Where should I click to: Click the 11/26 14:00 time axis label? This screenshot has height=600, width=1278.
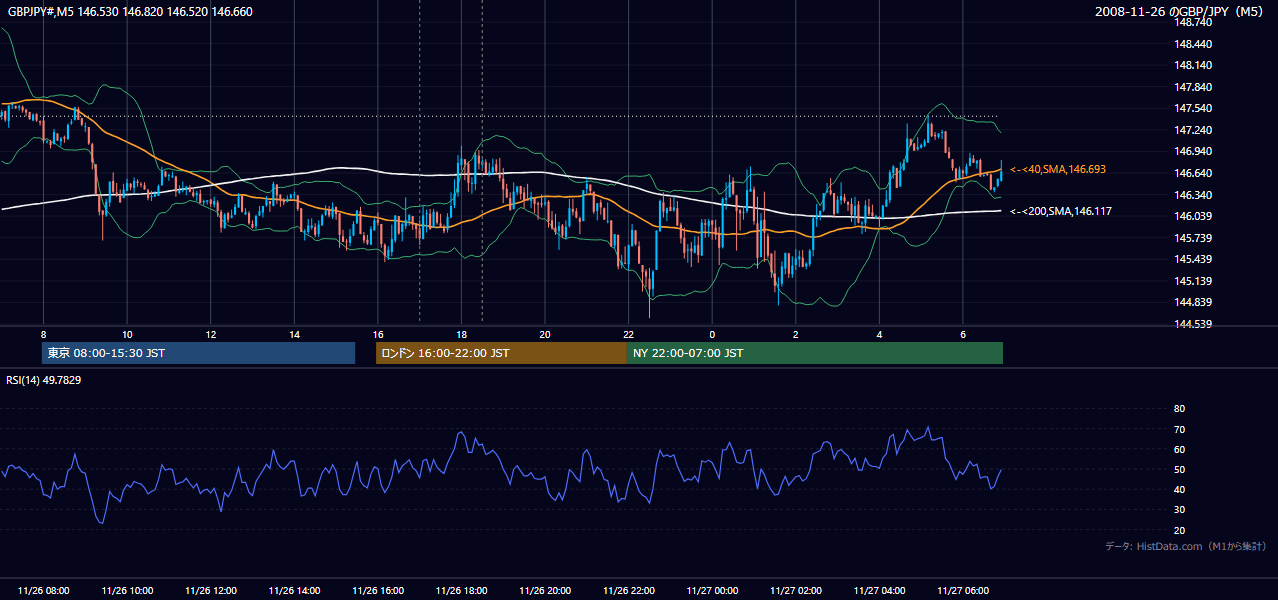pos(294,591)
